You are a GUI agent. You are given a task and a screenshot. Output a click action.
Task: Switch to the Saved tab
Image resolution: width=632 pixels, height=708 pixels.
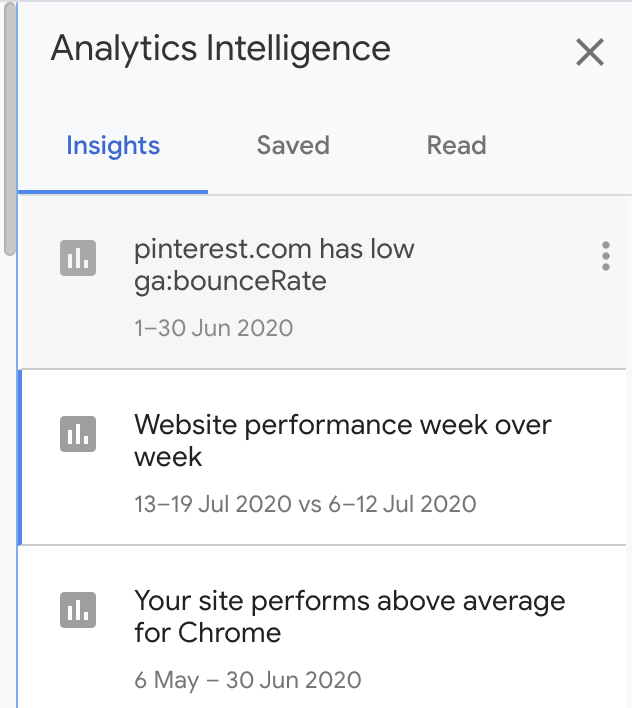point(293,146)
